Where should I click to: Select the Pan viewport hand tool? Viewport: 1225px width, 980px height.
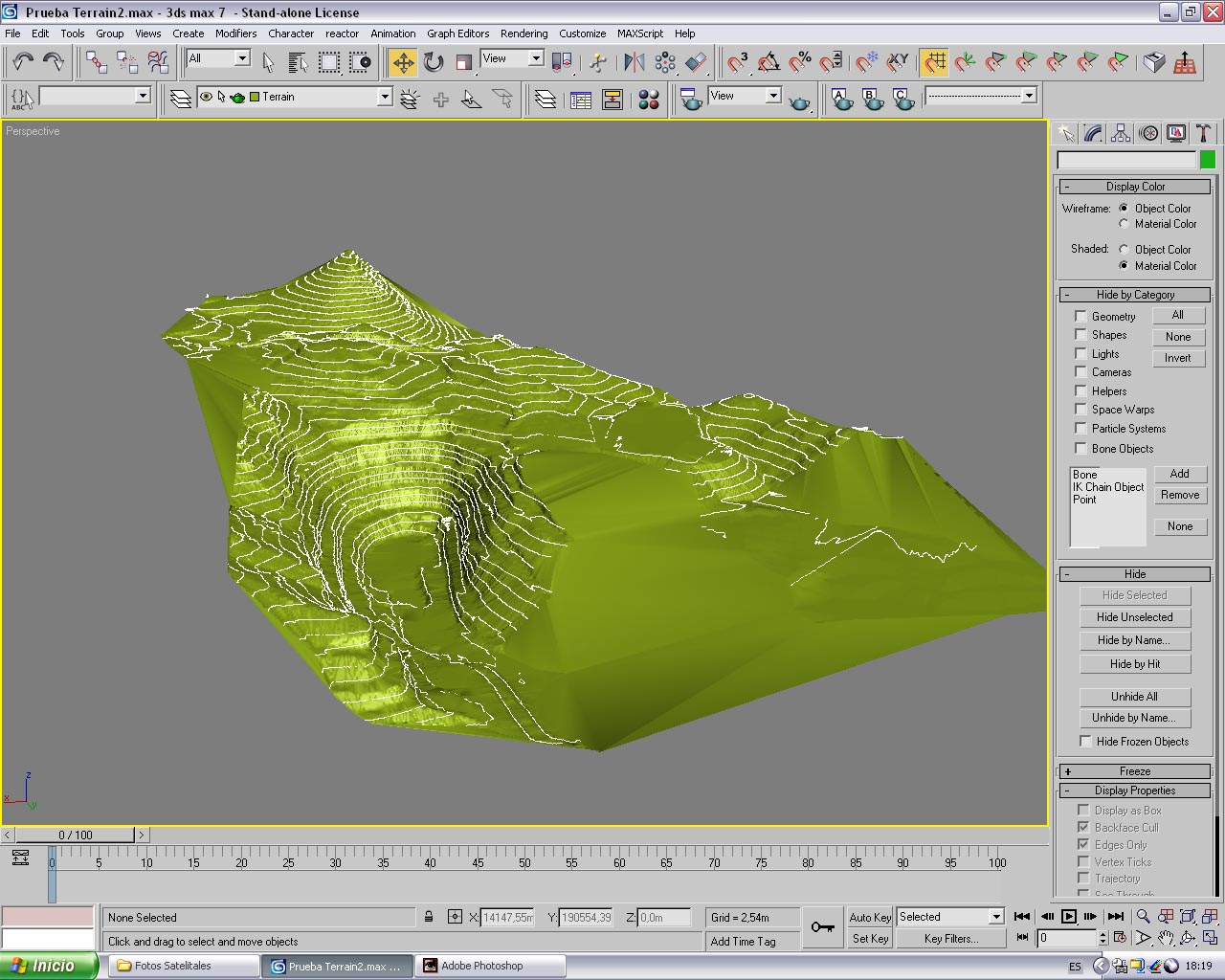pos(1165,938)
